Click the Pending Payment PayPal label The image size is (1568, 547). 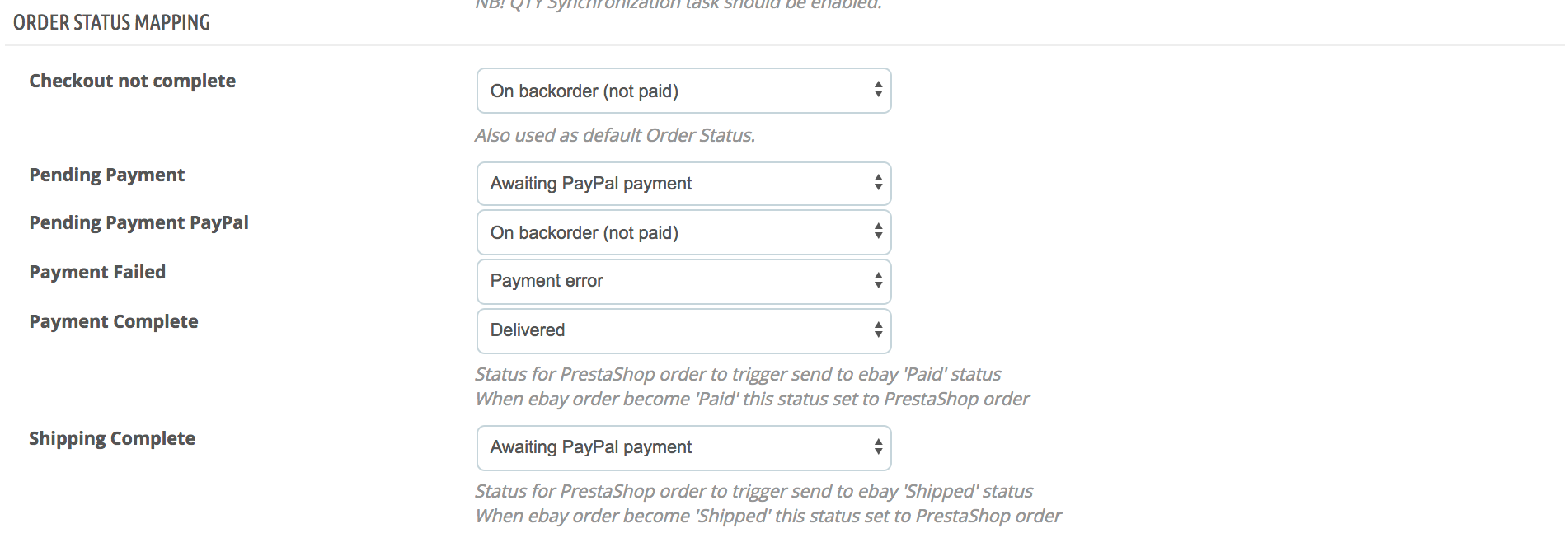point(139,222)
